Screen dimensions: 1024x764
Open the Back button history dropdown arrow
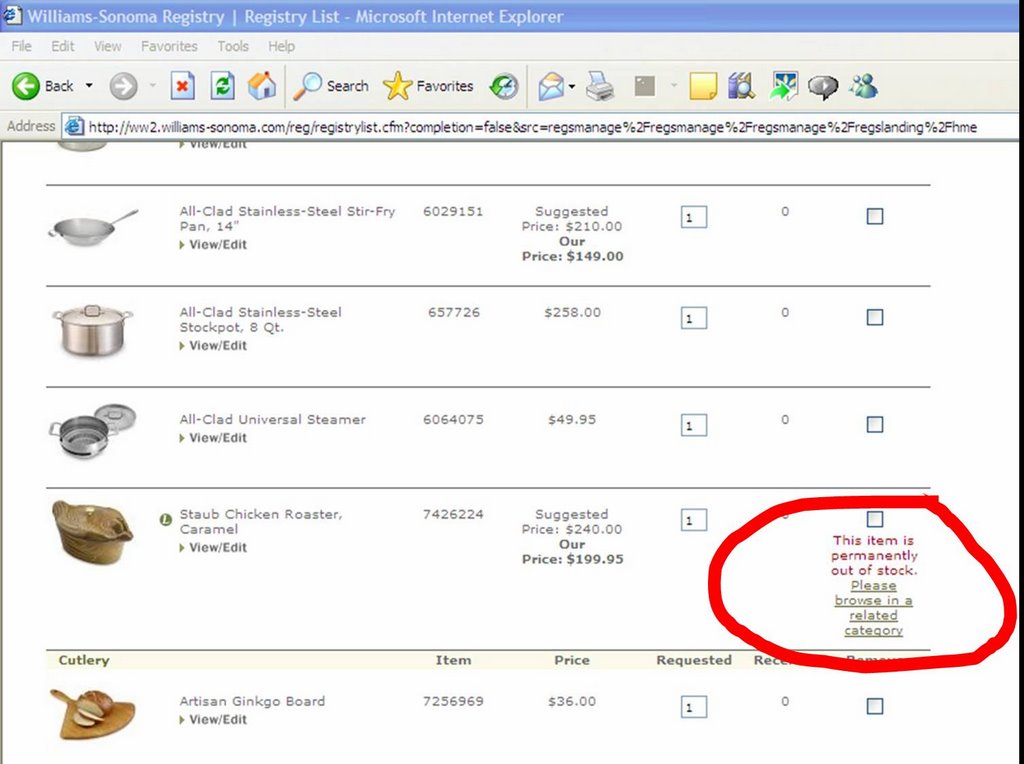(x=89, y=86)
